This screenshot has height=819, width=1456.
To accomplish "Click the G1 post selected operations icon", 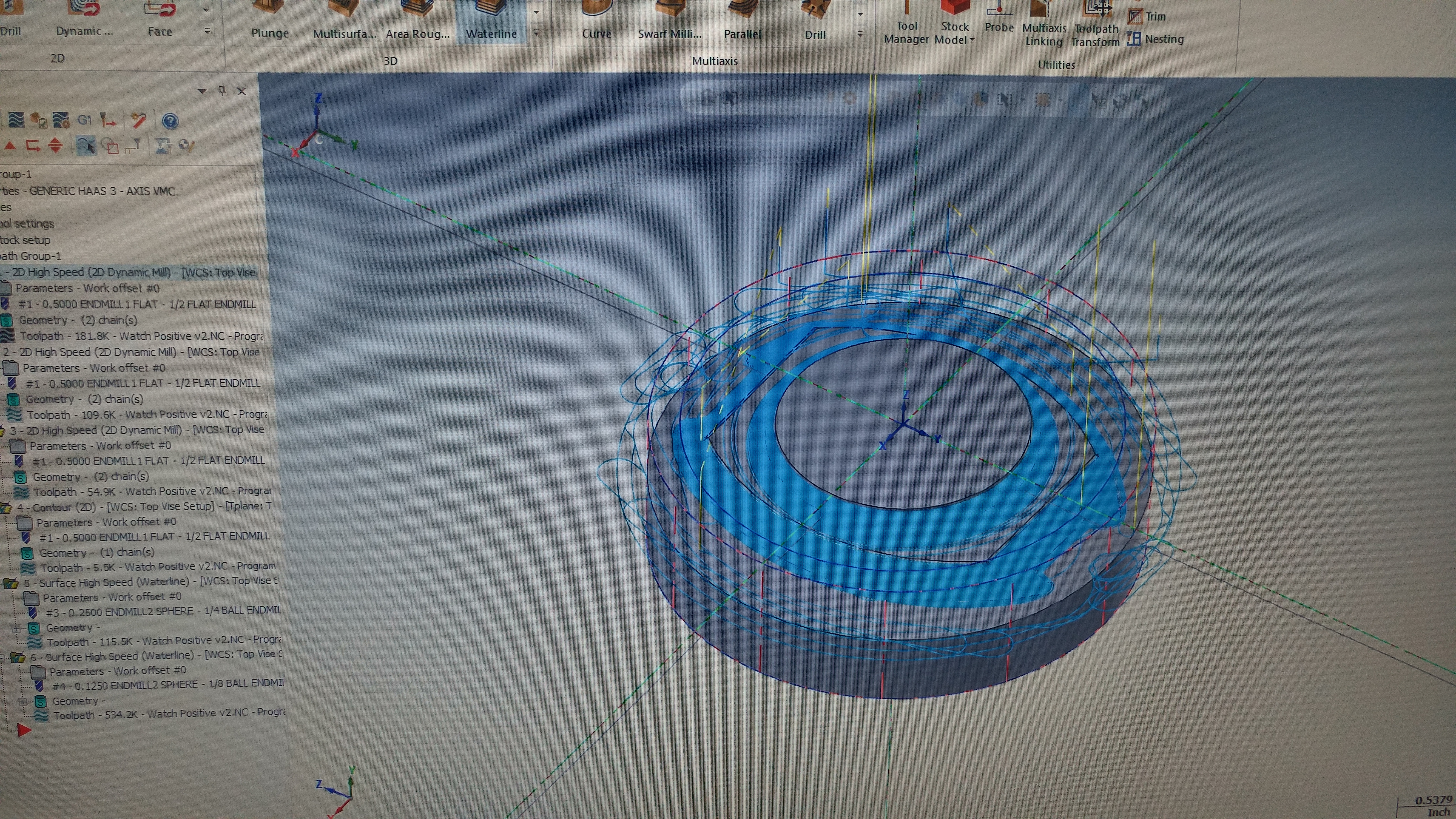I will point(84,120).
